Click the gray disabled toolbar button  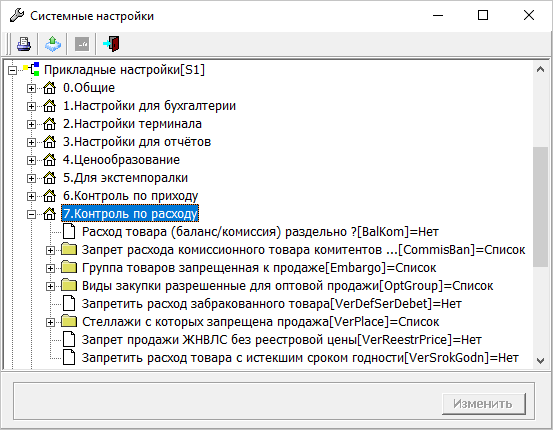point(82,44)
